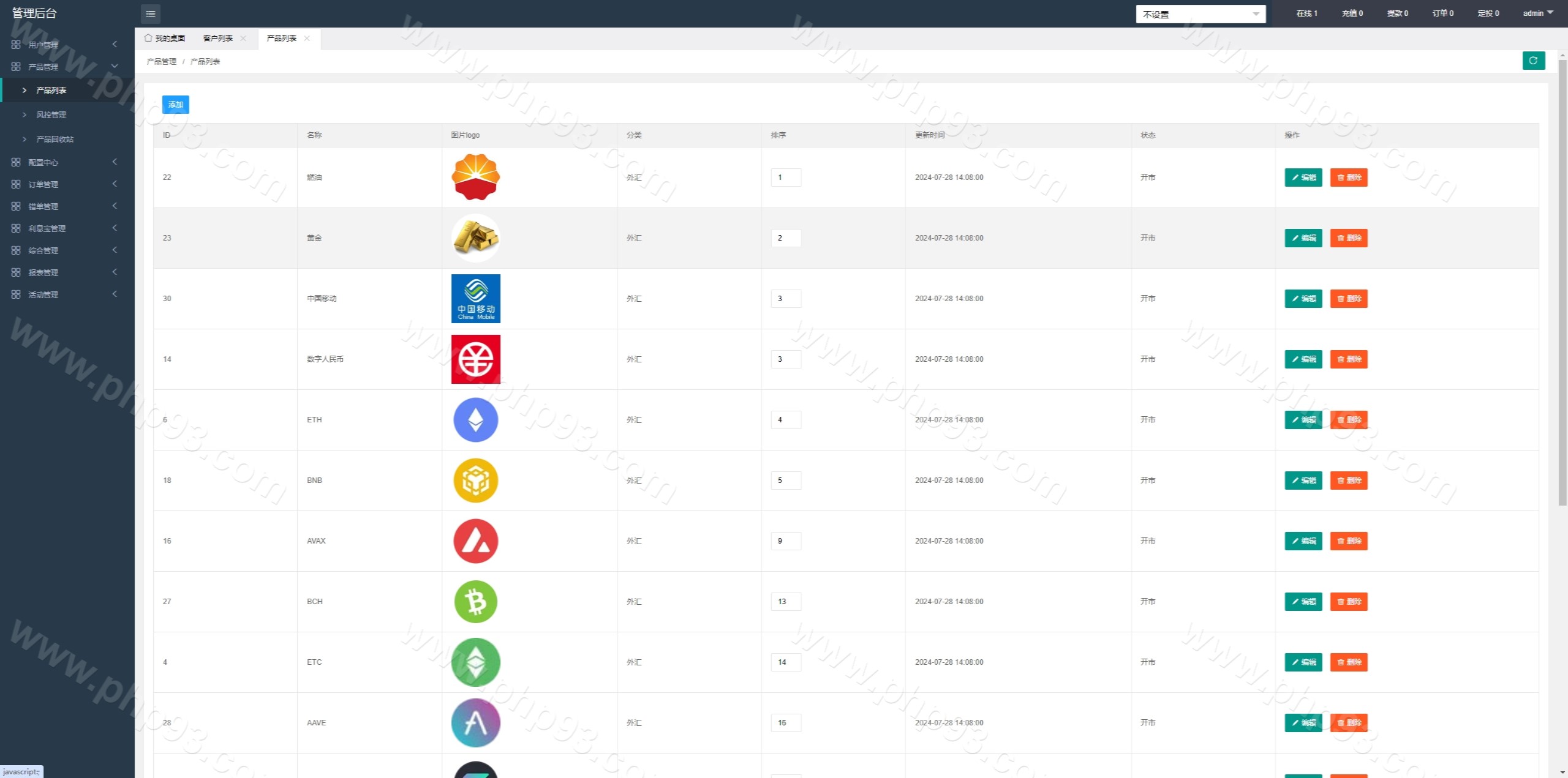Close the 客户列表 tab
The image size is (1568, 778).
[243, 39]
